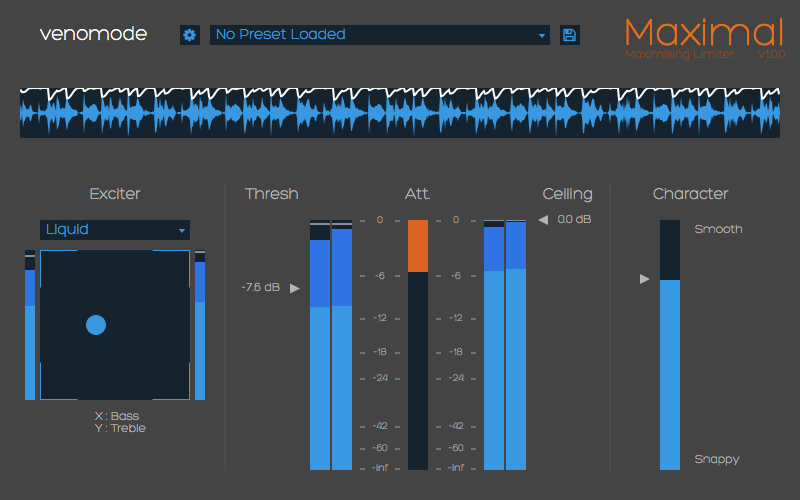
Task: Open the No Preset Loaded dropdown
Action: (x=380, y=35)
